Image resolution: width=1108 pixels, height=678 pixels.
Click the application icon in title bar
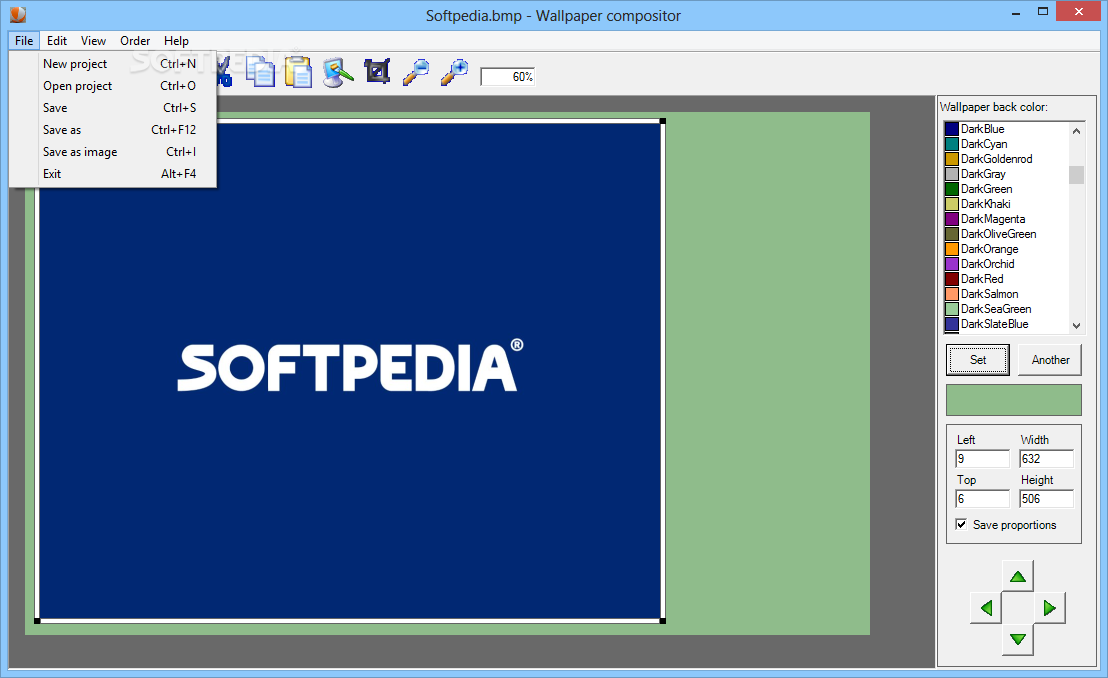point(18,14)
